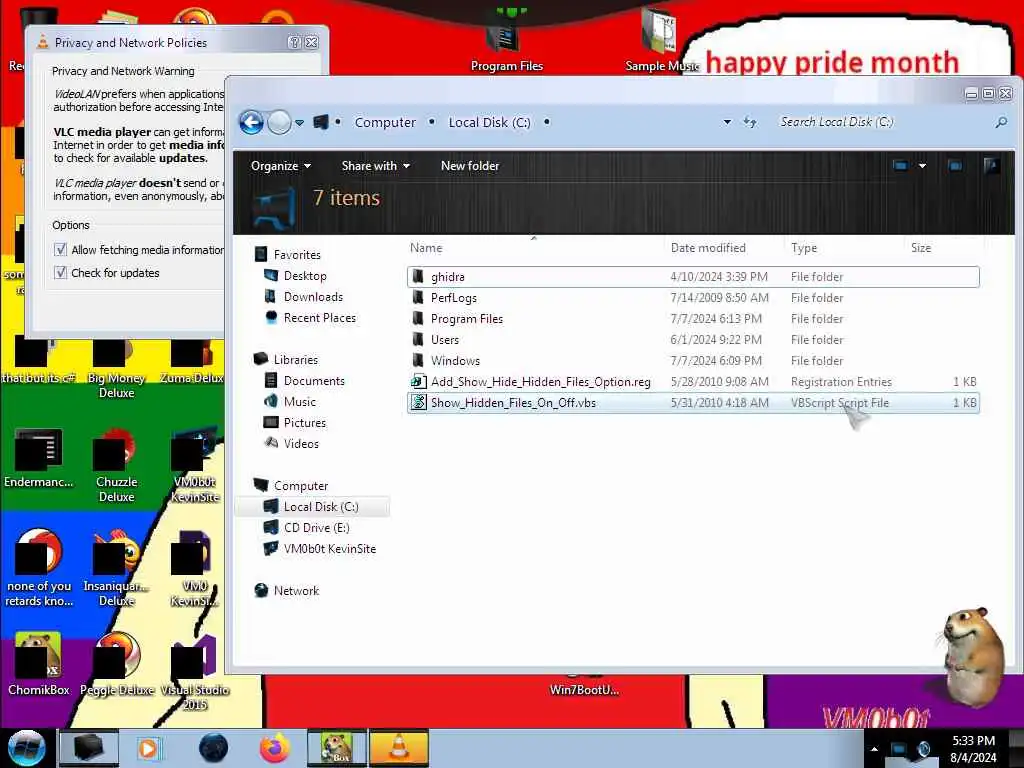
Task: Sort by Size column header
Action: click(x=921, y=248)
